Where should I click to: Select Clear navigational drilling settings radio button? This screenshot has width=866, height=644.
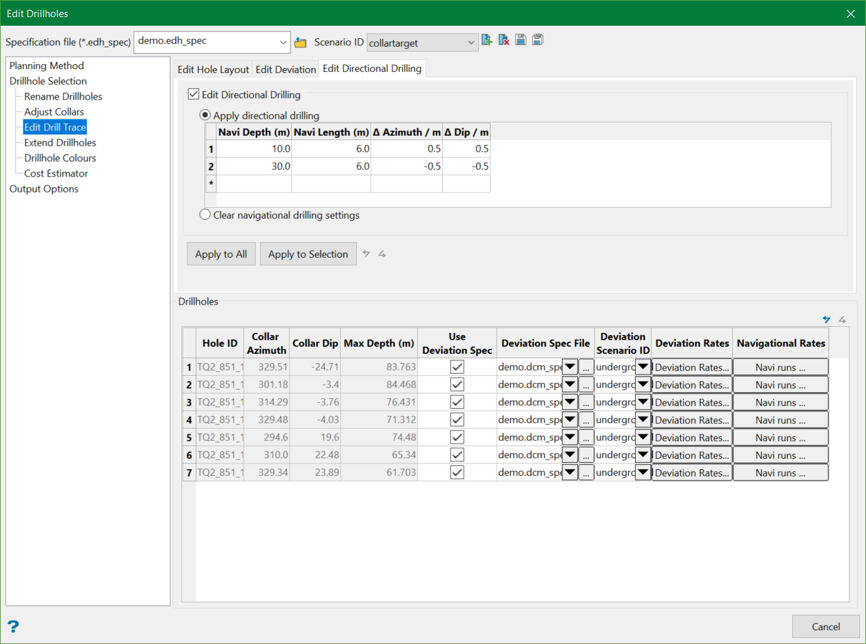(205, 215)
